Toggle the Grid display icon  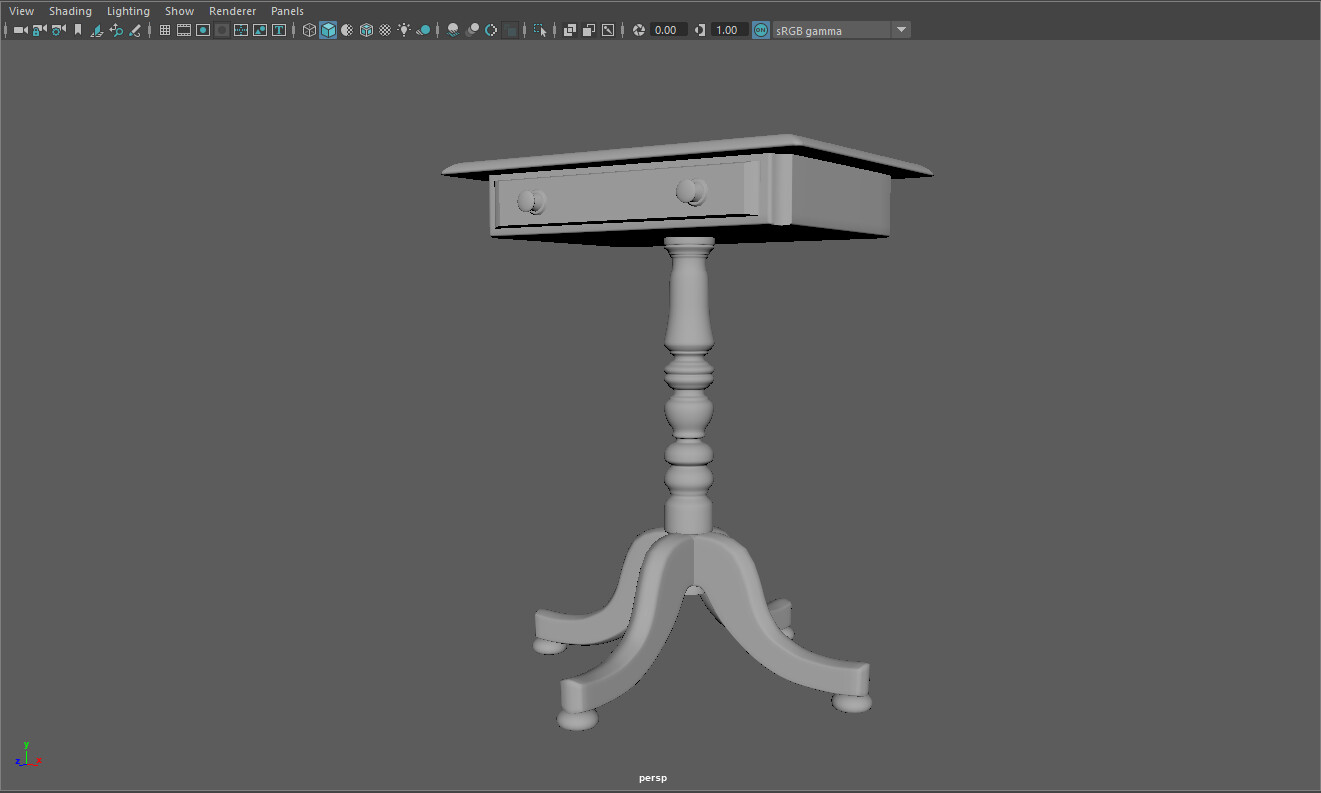coord(164,29)
